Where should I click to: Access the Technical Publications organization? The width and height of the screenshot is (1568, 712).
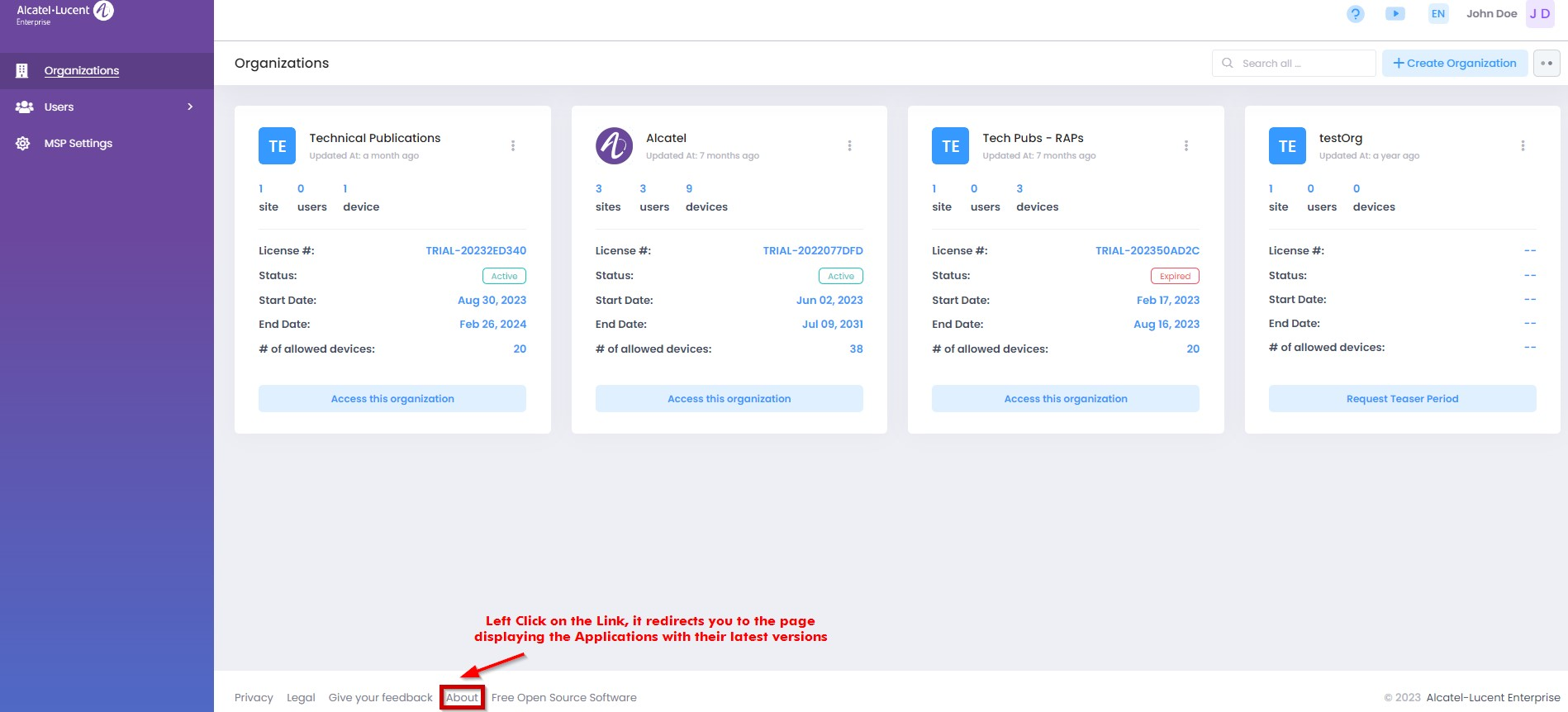pyautogui.click(x=392, y=399)
